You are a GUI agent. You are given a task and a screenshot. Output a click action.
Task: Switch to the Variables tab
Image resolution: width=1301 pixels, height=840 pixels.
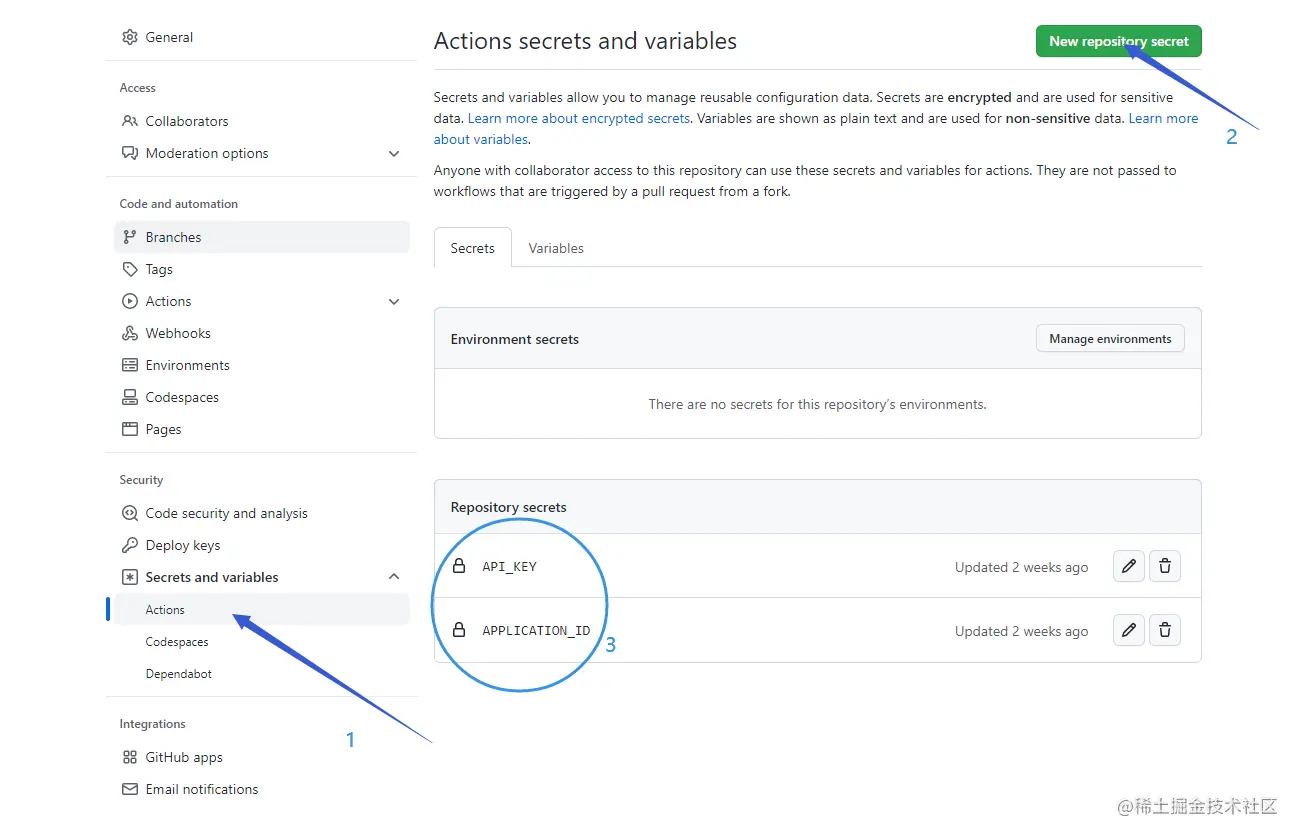(556, 248)
